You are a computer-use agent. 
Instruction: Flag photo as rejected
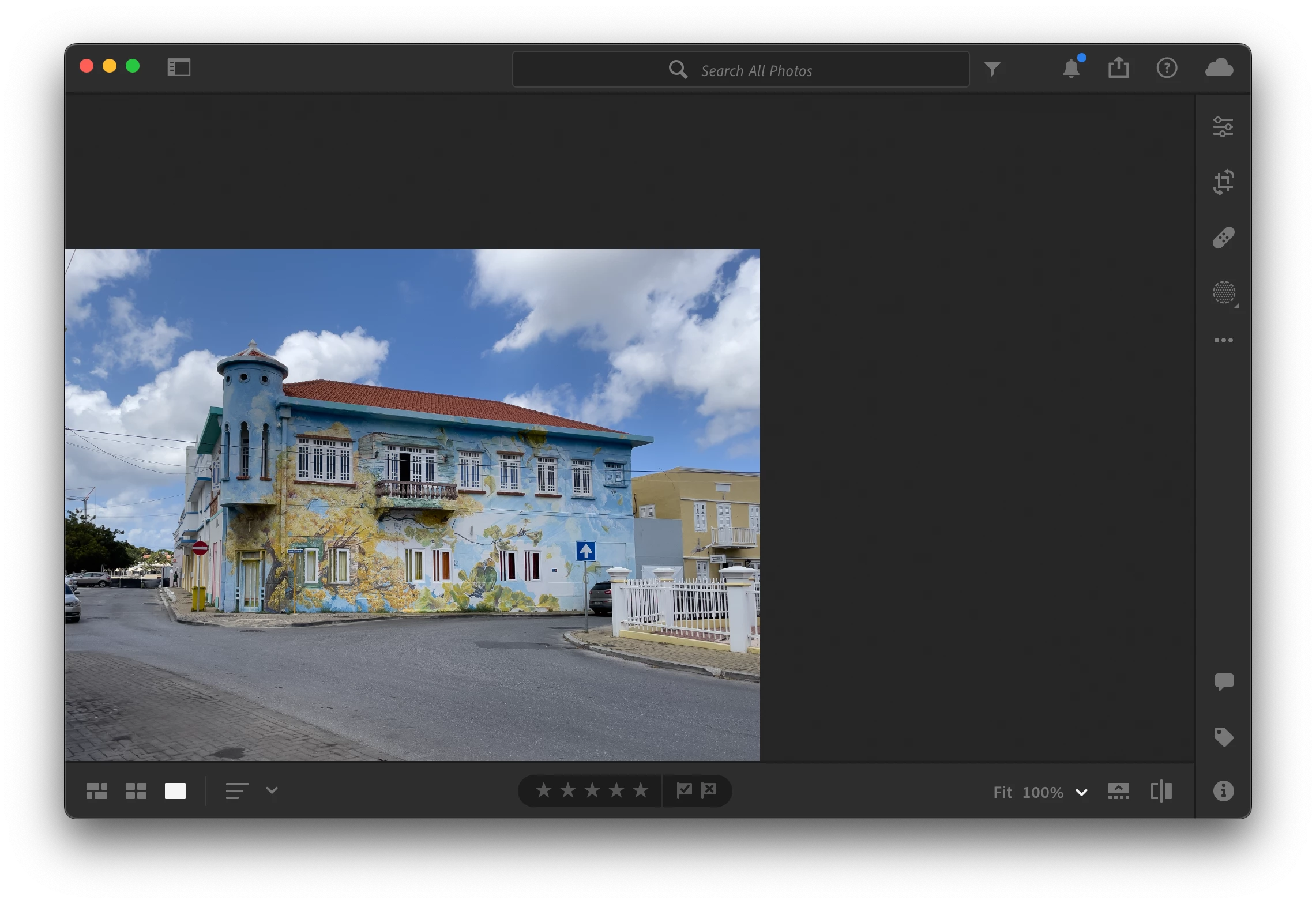tap(709, 790)
